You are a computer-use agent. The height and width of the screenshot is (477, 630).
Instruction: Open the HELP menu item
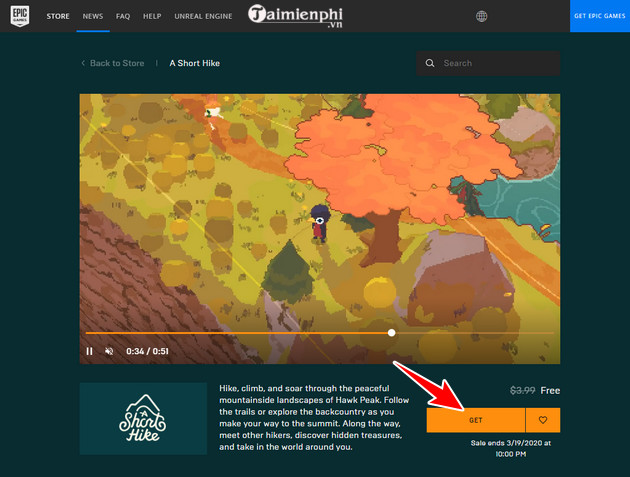[x=152, y=16]
